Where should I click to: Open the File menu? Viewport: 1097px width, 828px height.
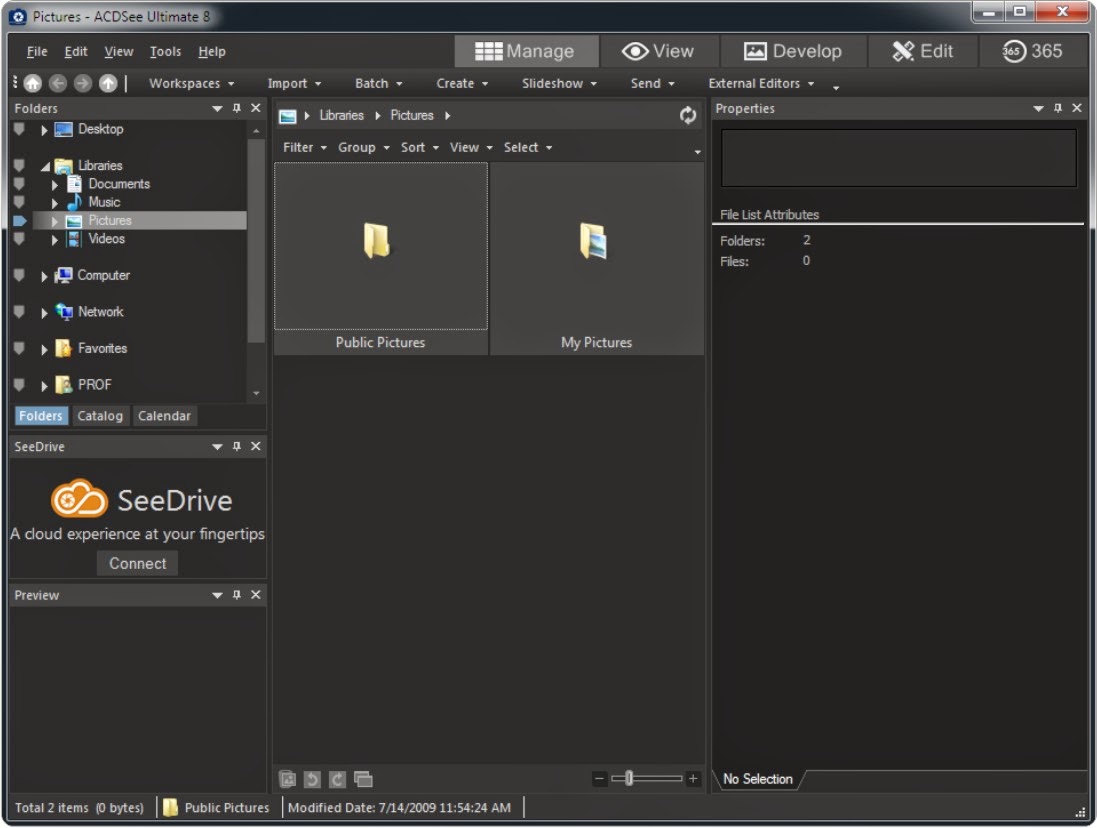tap(37, 52)
